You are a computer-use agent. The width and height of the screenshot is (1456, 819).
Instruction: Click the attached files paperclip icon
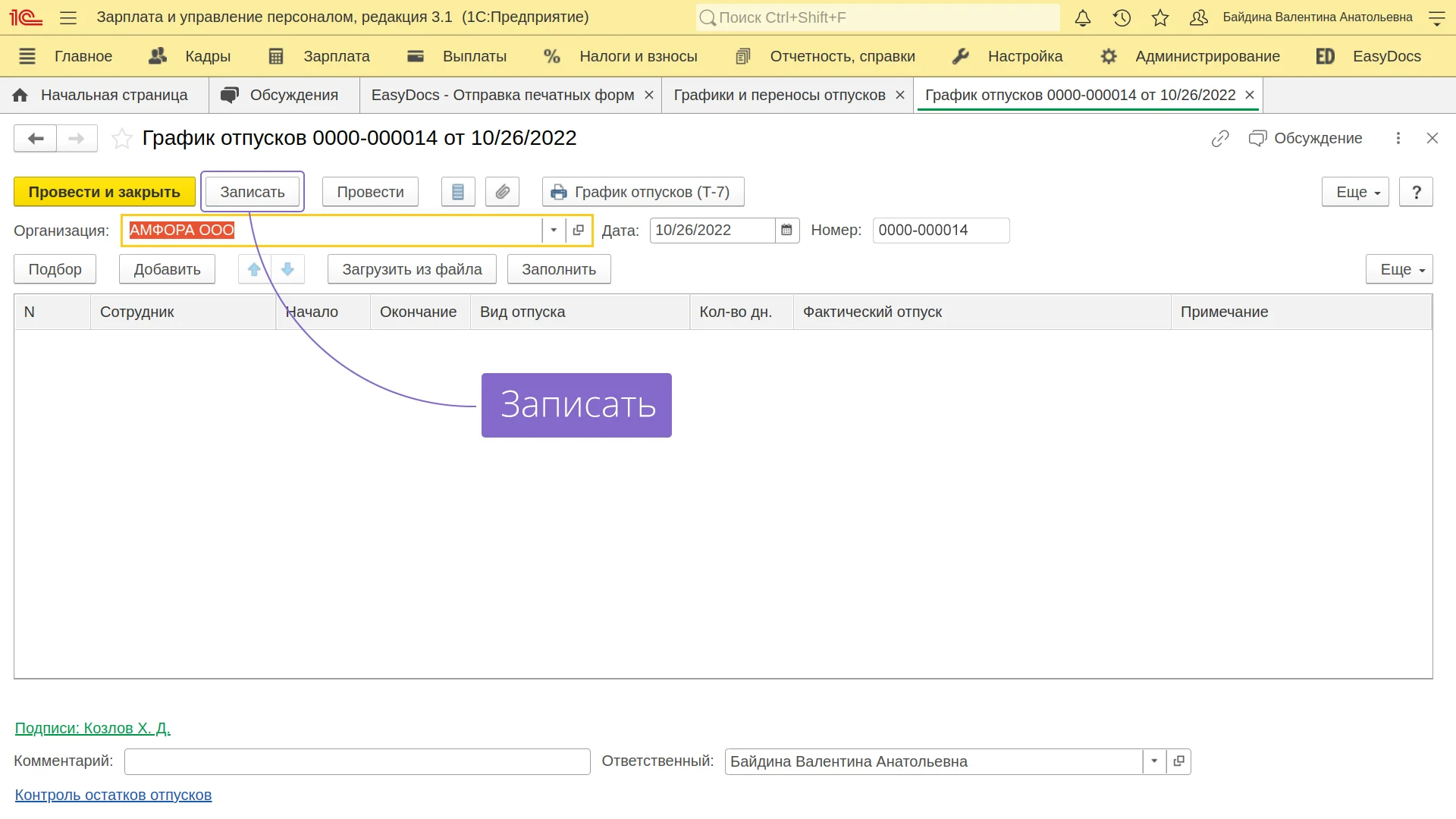[x=502, y=192]
